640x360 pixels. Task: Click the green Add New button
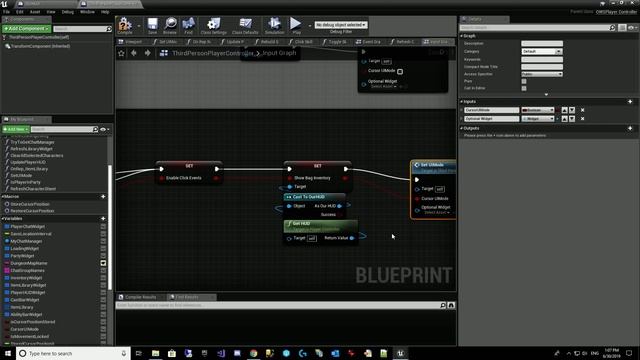pos(16,129)
